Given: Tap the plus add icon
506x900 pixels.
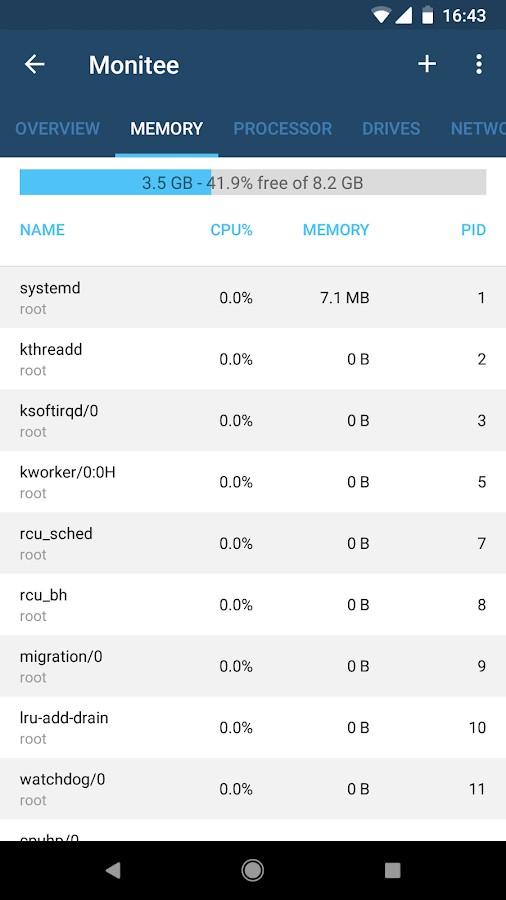Looking at the screenshot, I should pyautogui.click(x=427, y=64).
